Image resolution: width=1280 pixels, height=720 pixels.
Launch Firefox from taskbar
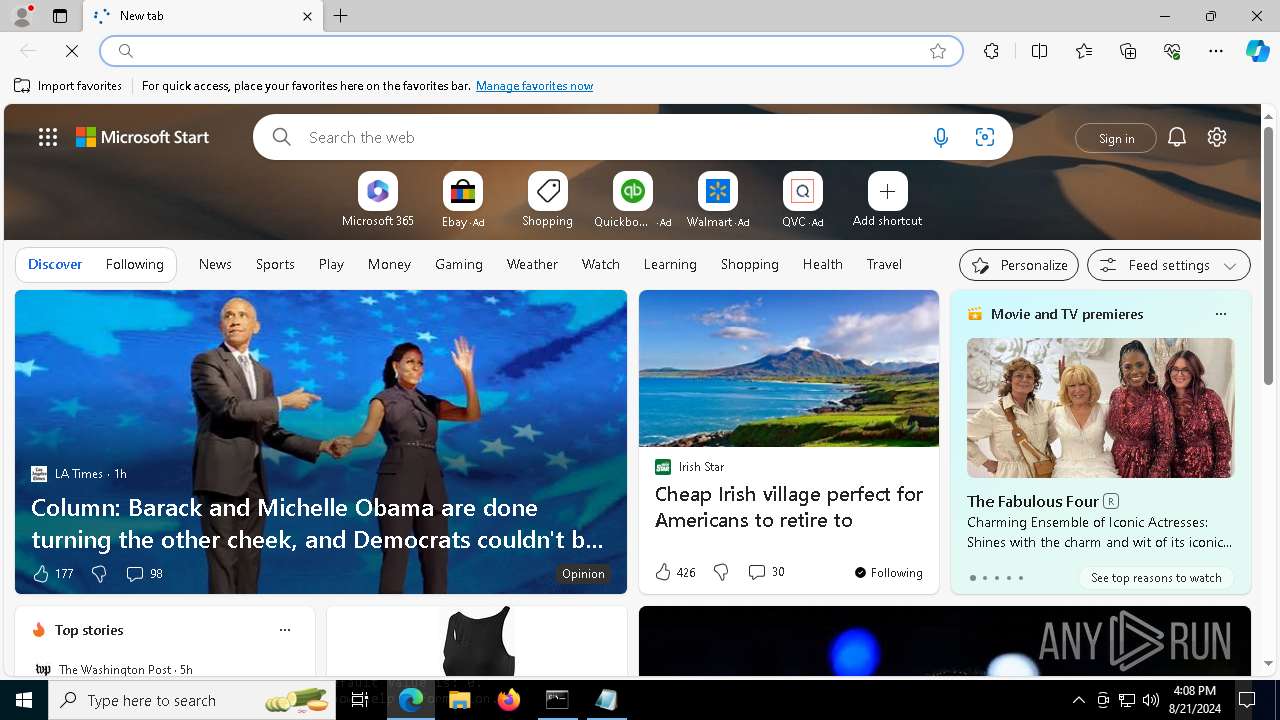(509, 700)
